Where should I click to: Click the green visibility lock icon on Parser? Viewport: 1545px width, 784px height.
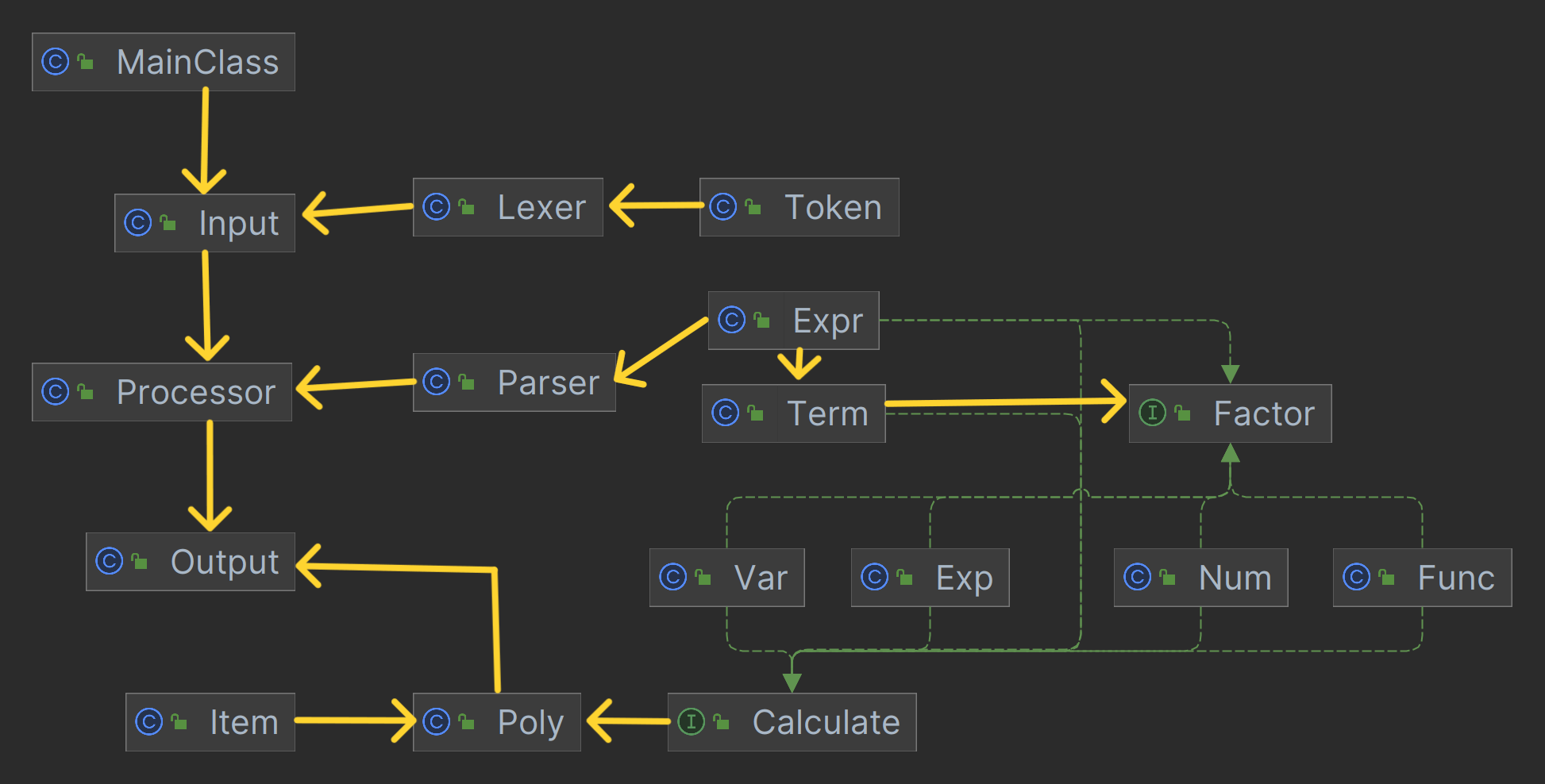pos(467,382)
